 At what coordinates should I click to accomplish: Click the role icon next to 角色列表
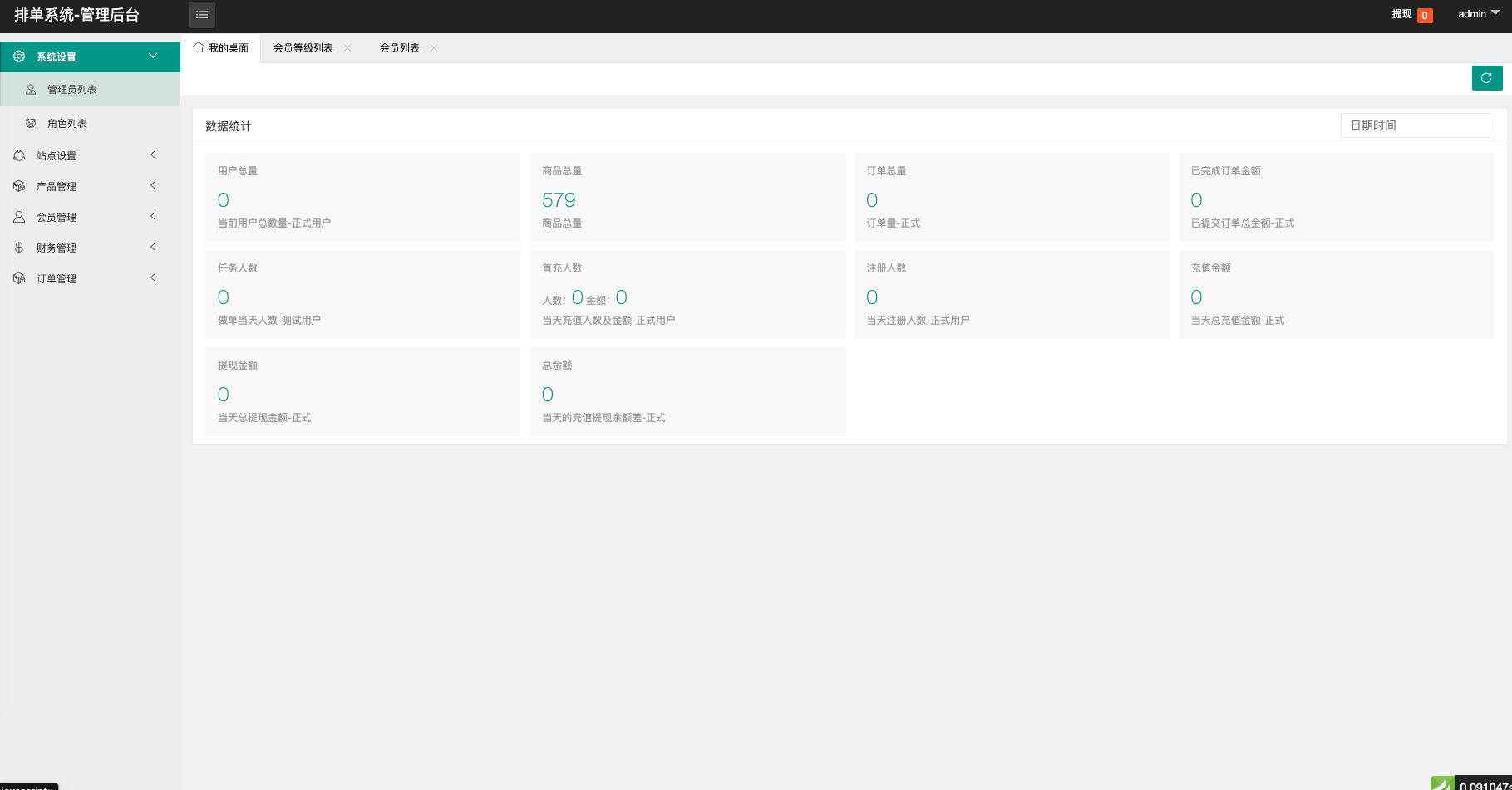[x=31, y=123]
